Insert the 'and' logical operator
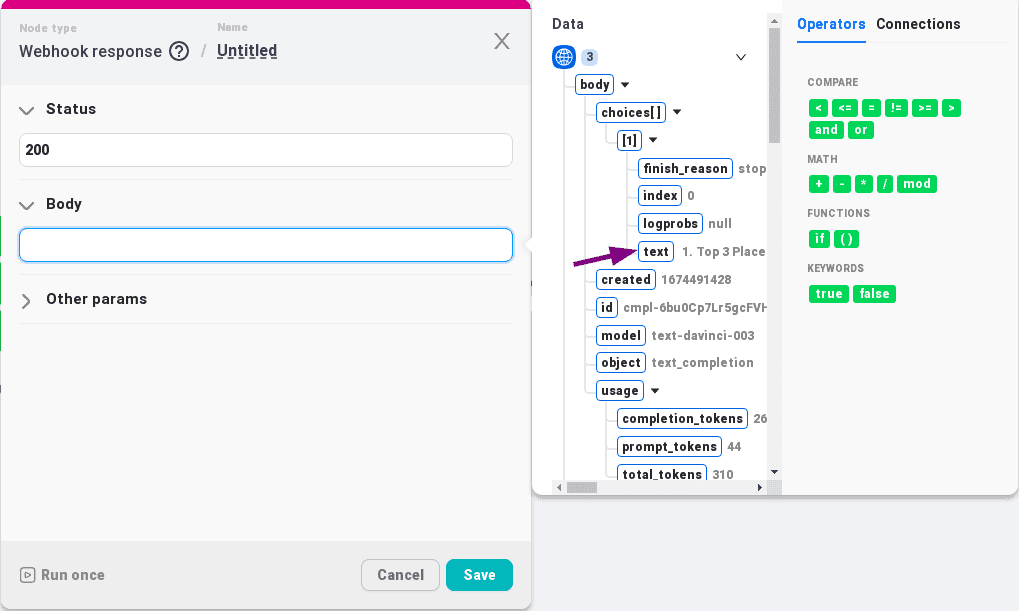1019x611 pixels. tap(826, 130)
